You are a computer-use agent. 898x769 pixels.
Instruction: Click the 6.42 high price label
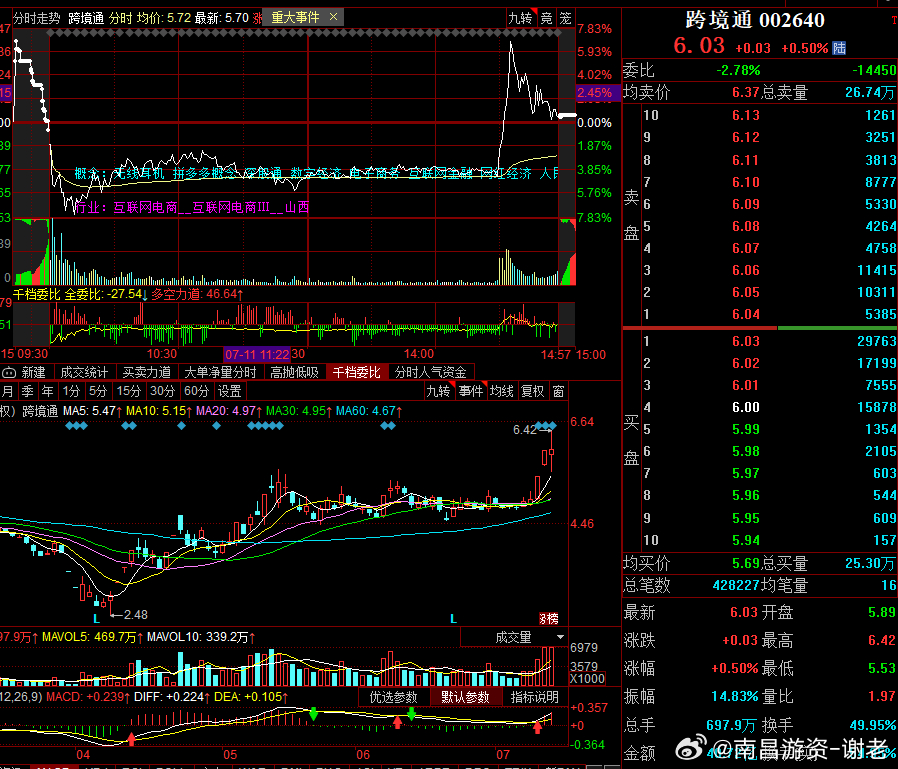(x=525, y=429)
